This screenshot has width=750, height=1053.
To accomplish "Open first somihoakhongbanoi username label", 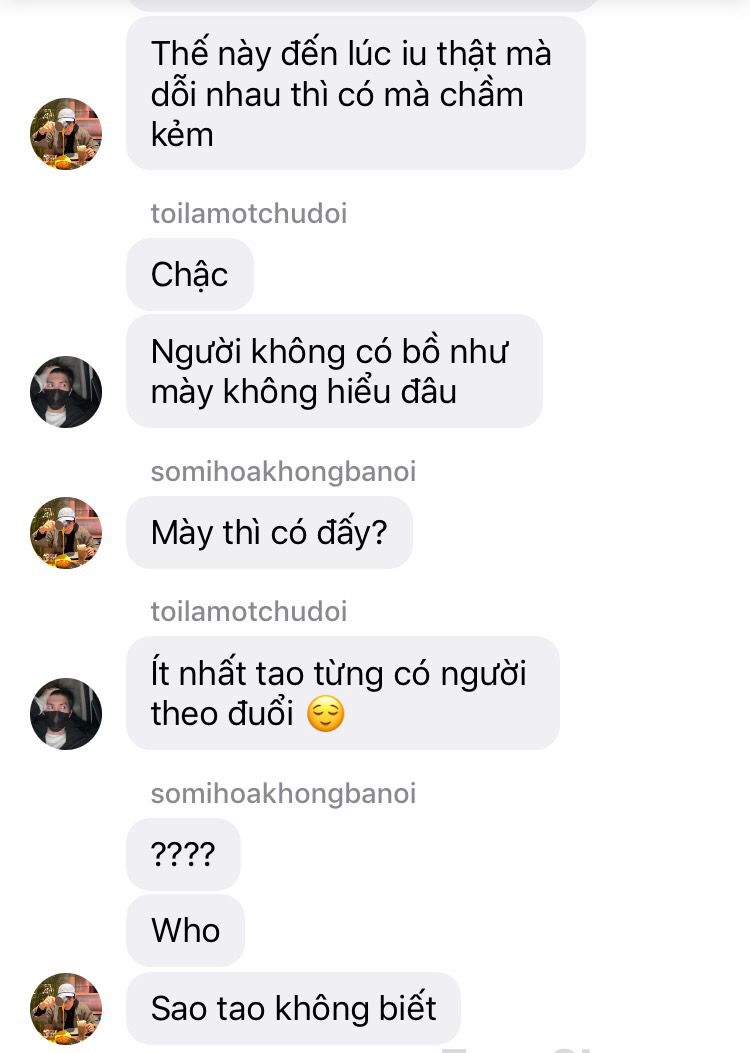I will coord(283,471).
